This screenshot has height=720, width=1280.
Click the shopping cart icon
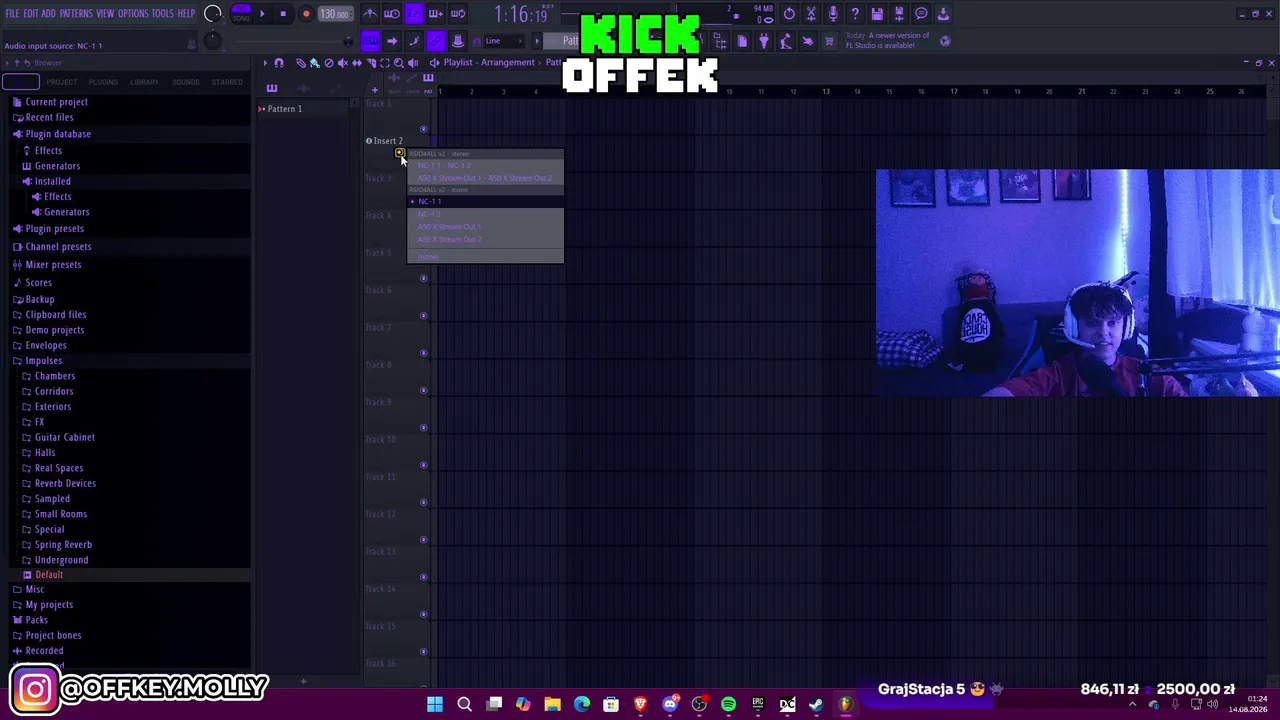pos(829,41)
